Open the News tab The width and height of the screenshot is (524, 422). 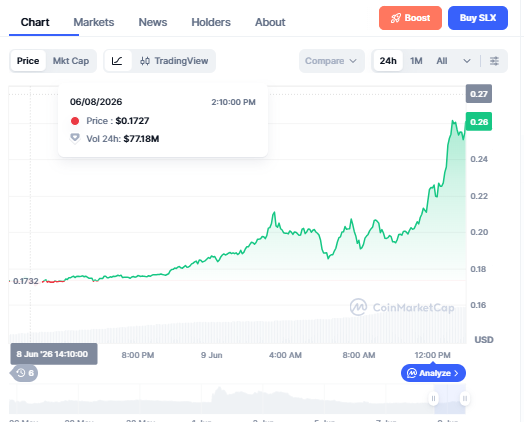[153, 22]
